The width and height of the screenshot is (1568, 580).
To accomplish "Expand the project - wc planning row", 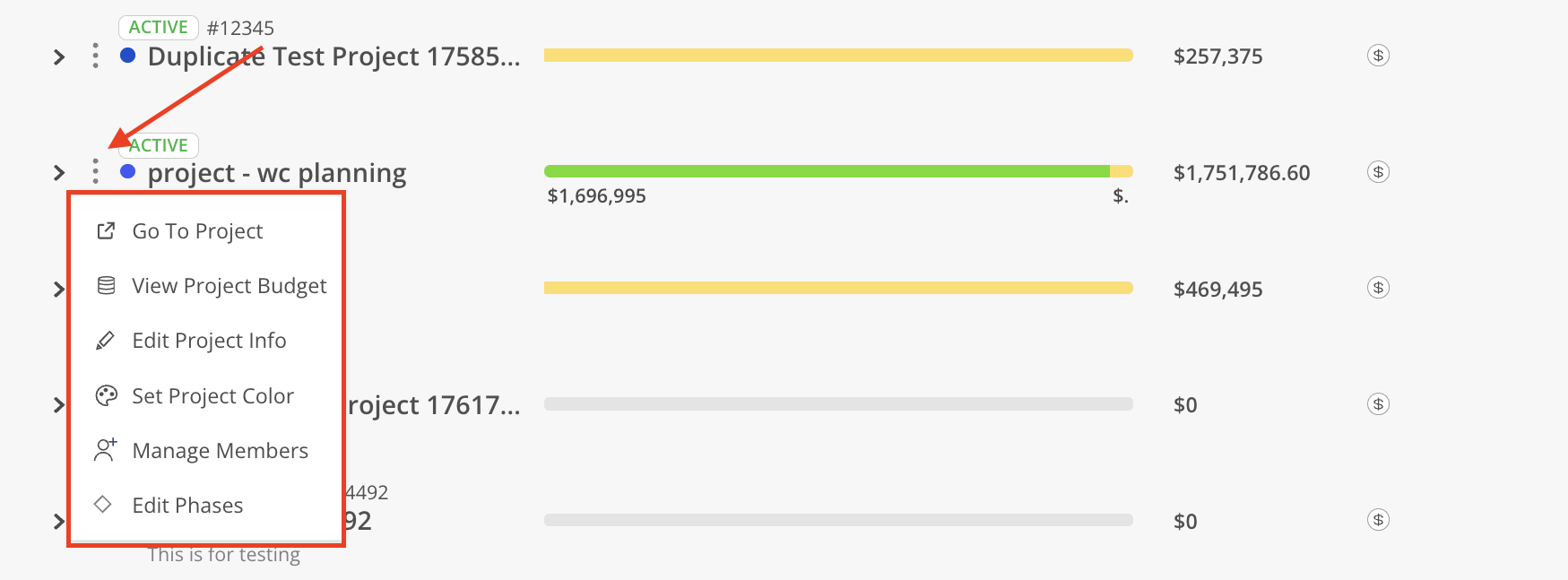I will (59, 172).
